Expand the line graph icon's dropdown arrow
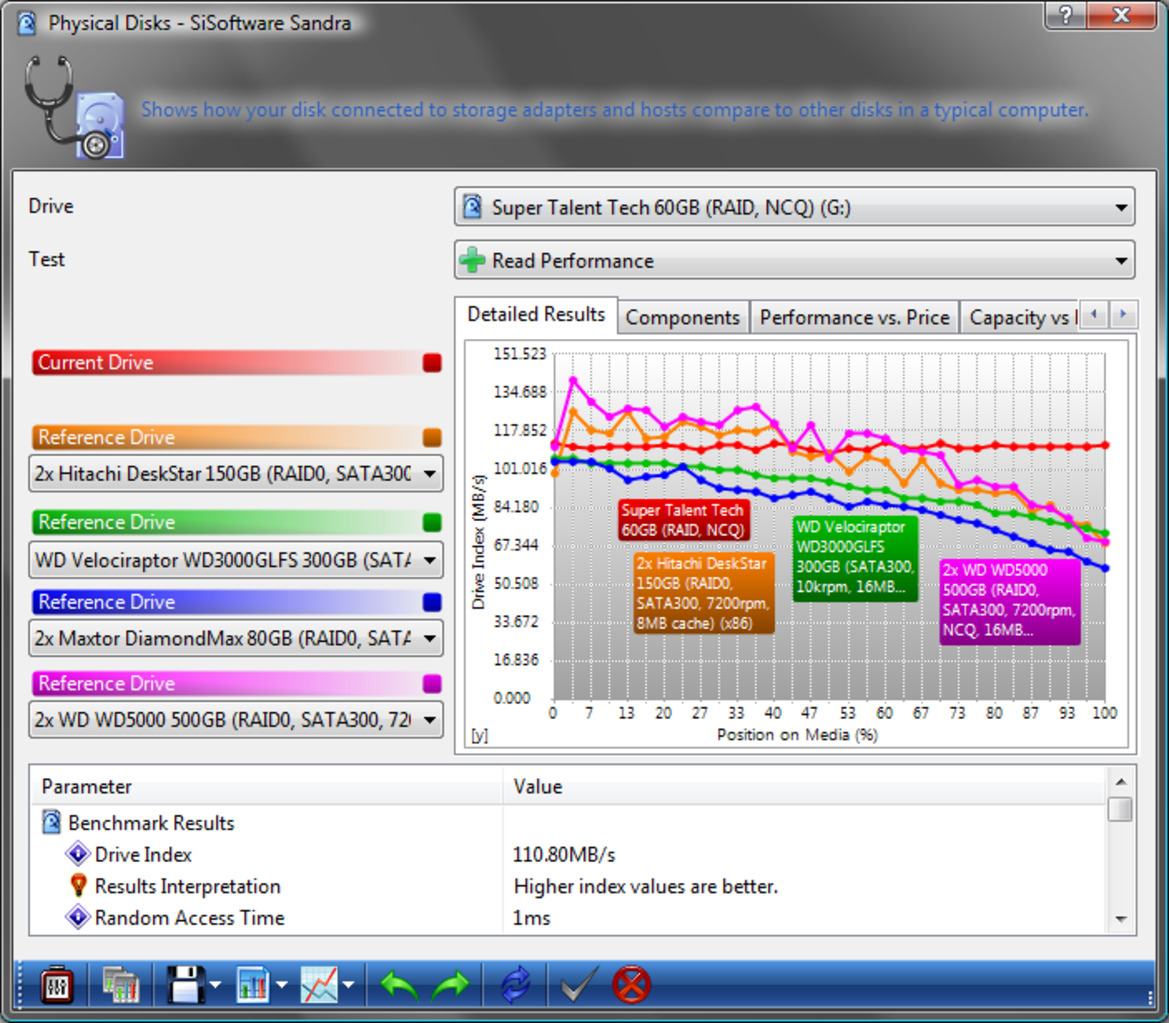The image size is (1169, 1023). click(348, 985)
